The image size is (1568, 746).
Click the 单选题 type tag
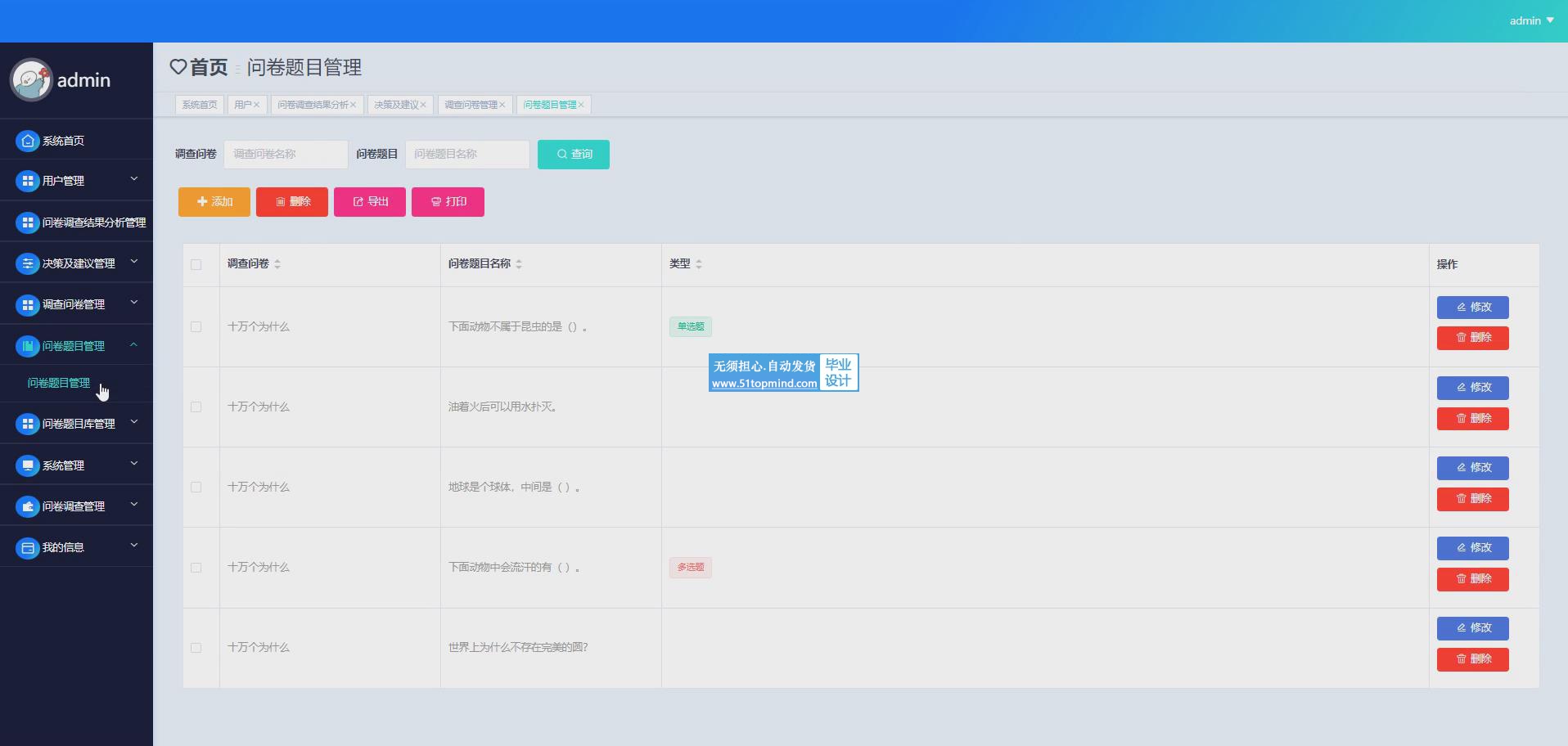click(691, 326)
